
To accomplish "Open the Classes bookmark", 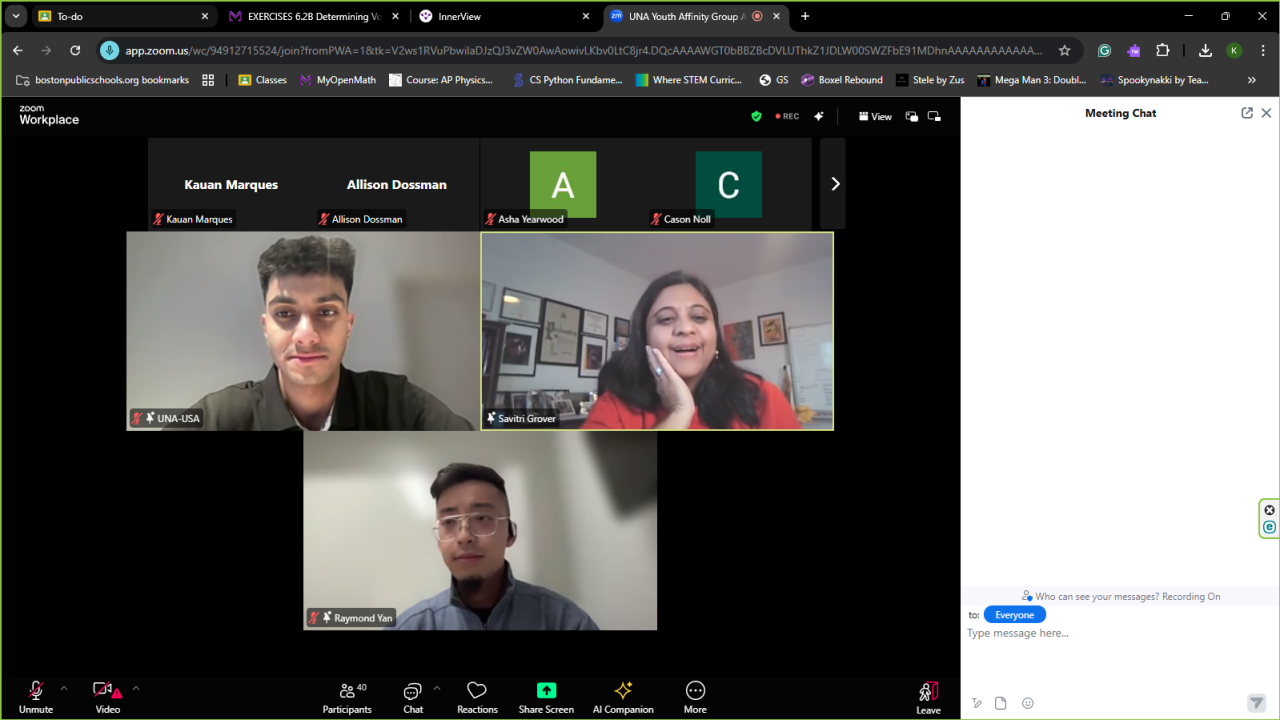I will click(x=262, y=80).
